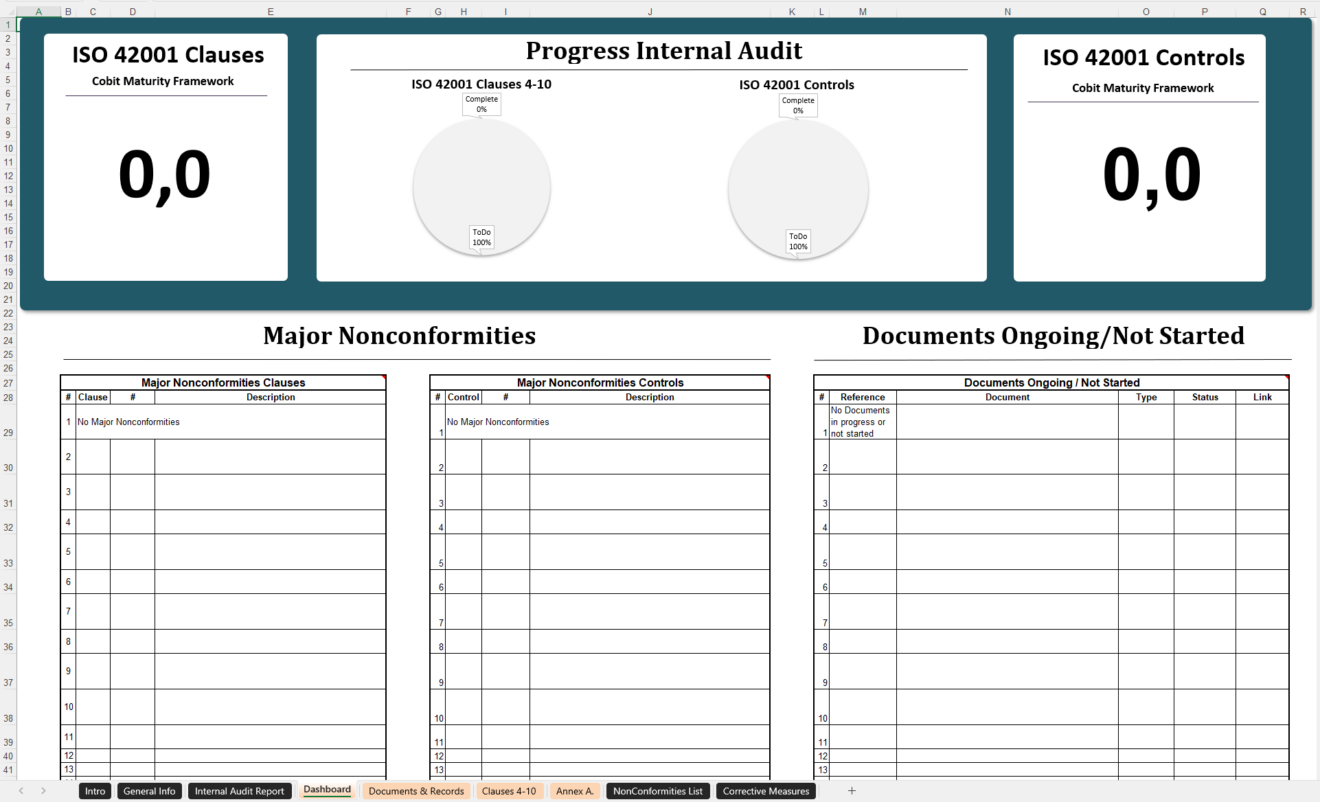Click the Complete 0% label on the Clauses chart
Image resolution: width=1320 pixels, height=802 pixels.
tap(481, 103)
